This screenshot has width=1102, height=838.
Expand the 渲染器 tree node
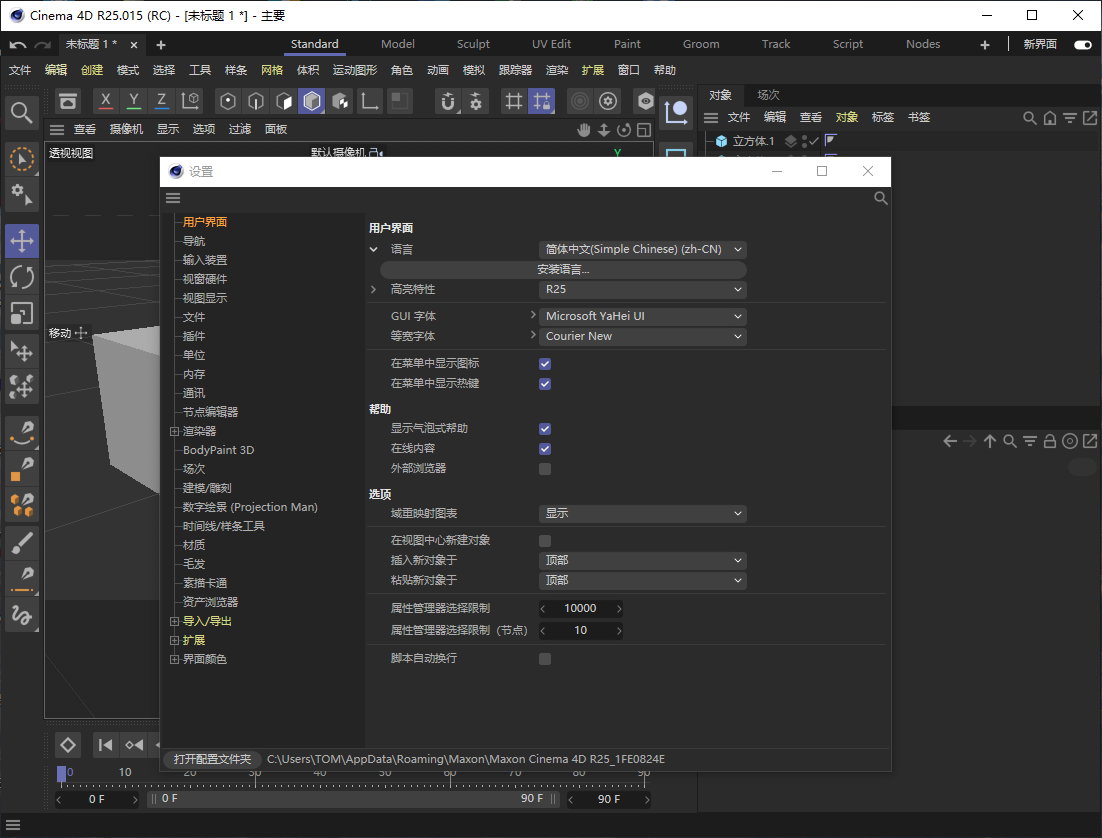coord(174,431)
